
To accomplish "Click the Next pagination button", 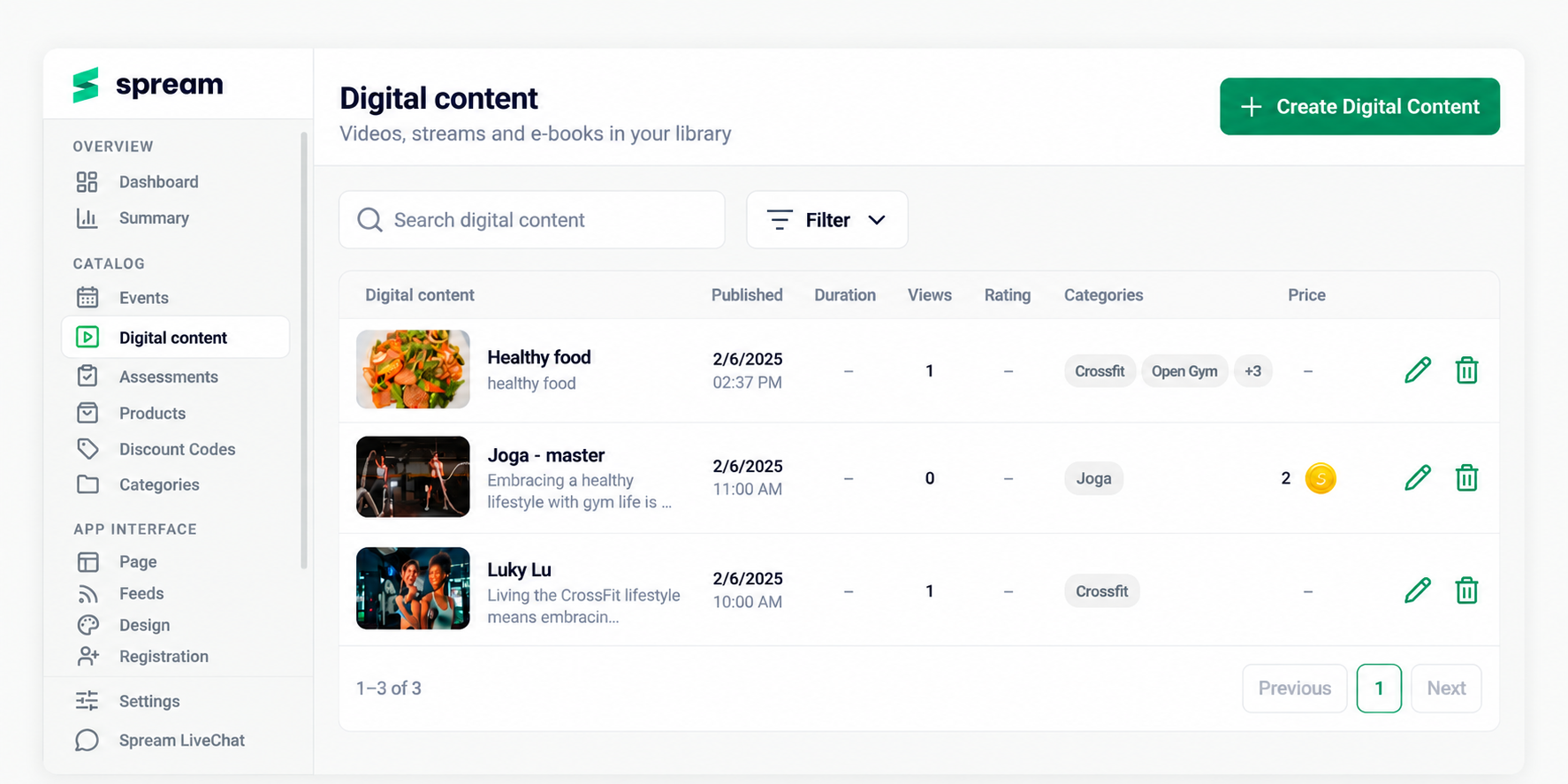I will [1446, 689].
